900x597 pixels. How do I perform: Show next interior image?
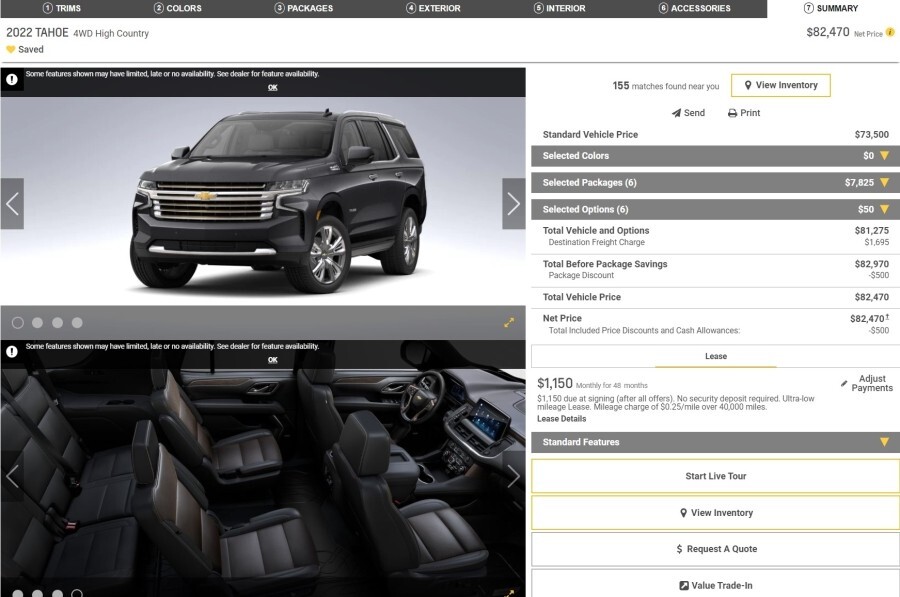pos(514,476)
